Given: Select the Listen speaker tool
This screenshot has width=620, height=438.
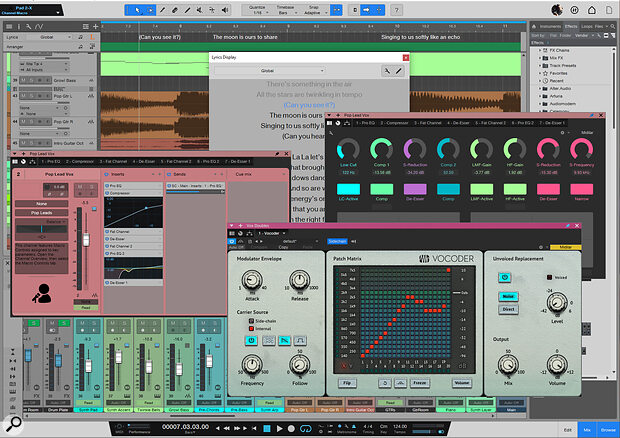Looking at the screenshot, I should [225, 10].
